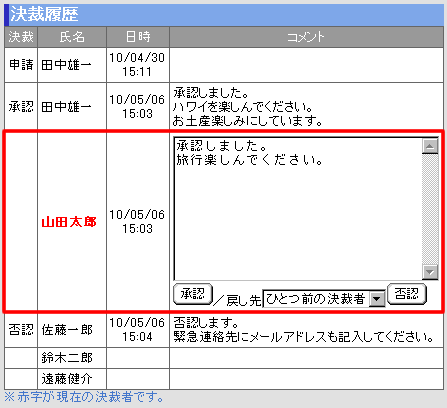The height and width of the screenshot is (408, 447).
Task: Click the 氏名 column header
Action: click(72, 37)
